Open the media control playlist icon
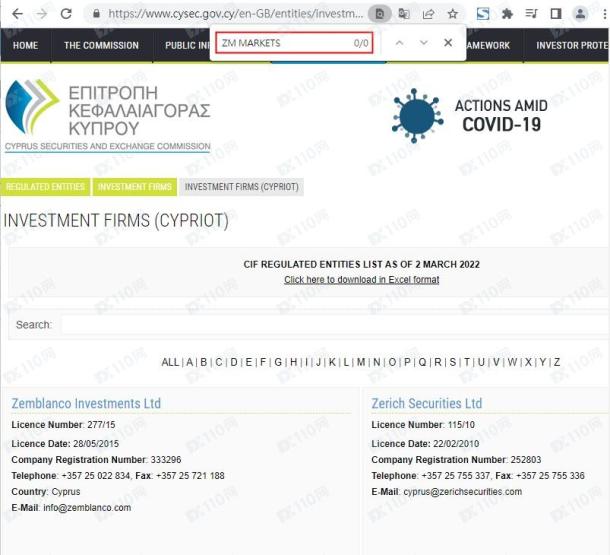Image resolution: width=610 pixels, height=555 pixels. [531, 14]
